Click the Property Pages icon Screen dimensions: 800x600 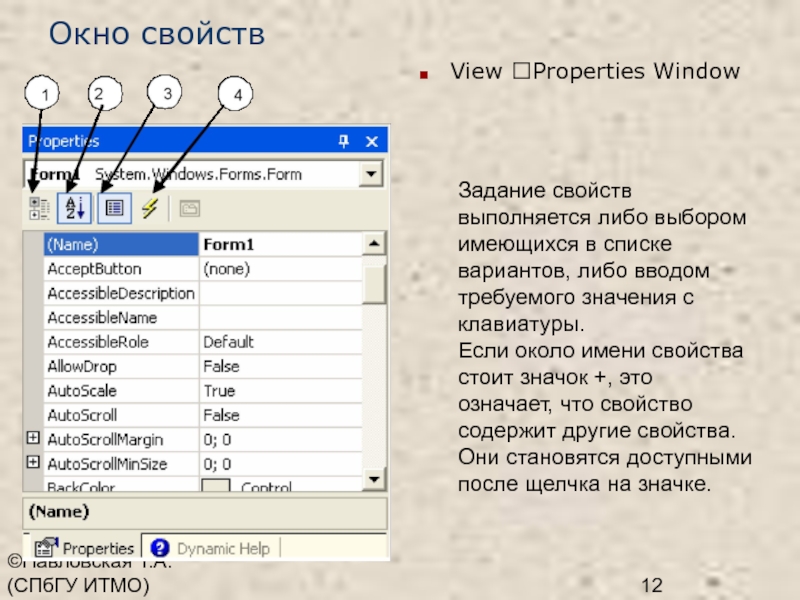(189, 208)
